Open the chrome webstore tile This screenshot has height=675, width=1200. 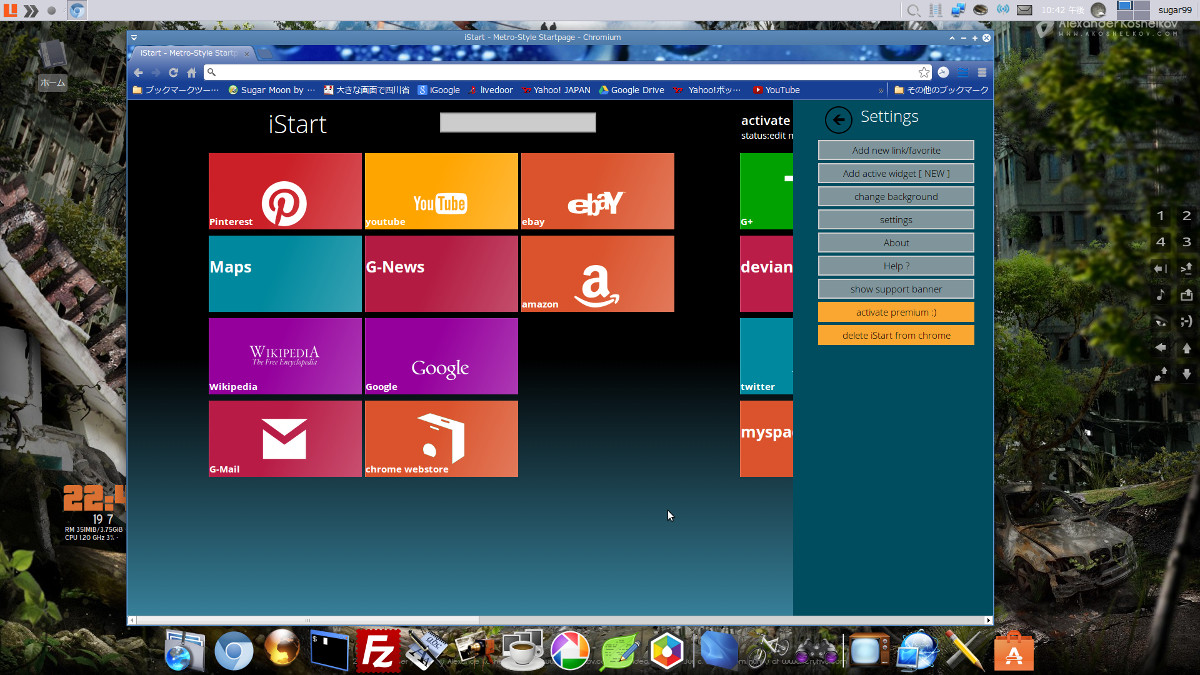[441, 439]
